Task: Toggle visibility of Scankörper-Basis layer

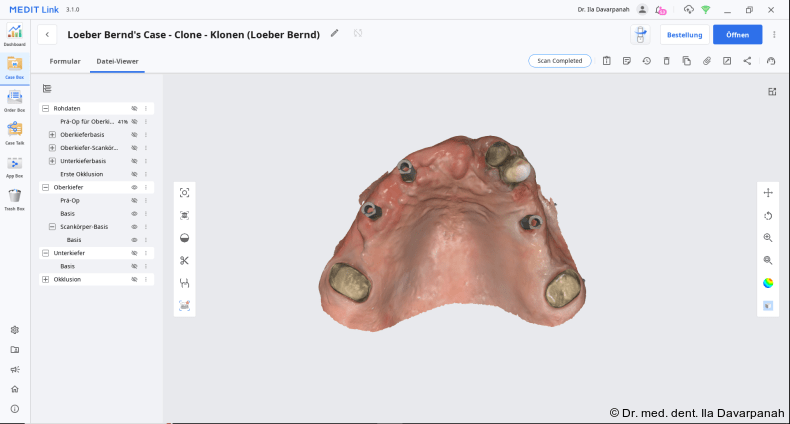Action: point(134,227)
